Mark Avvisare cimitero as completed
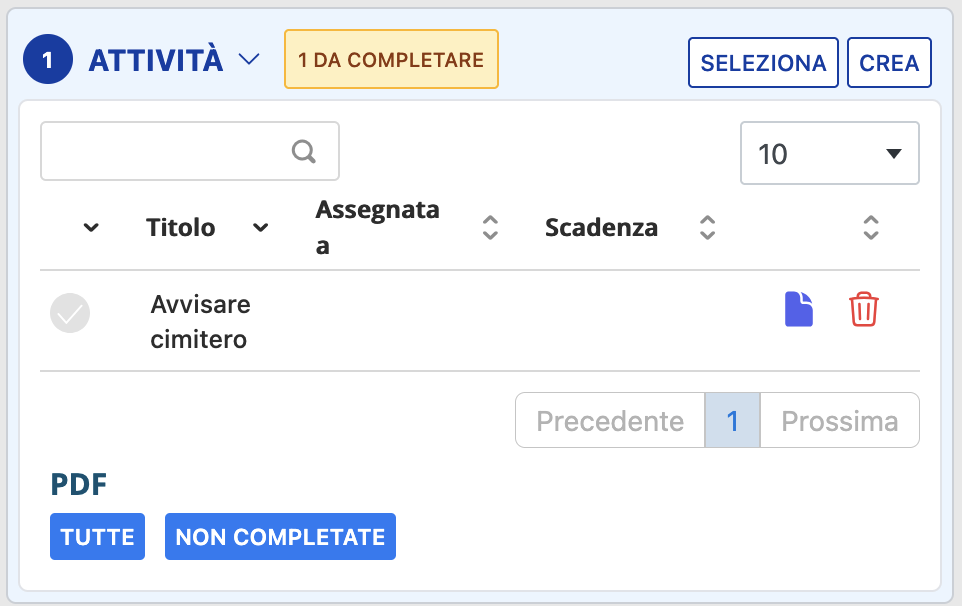Viewport: 962px width, 606px height. pos(70,313)
